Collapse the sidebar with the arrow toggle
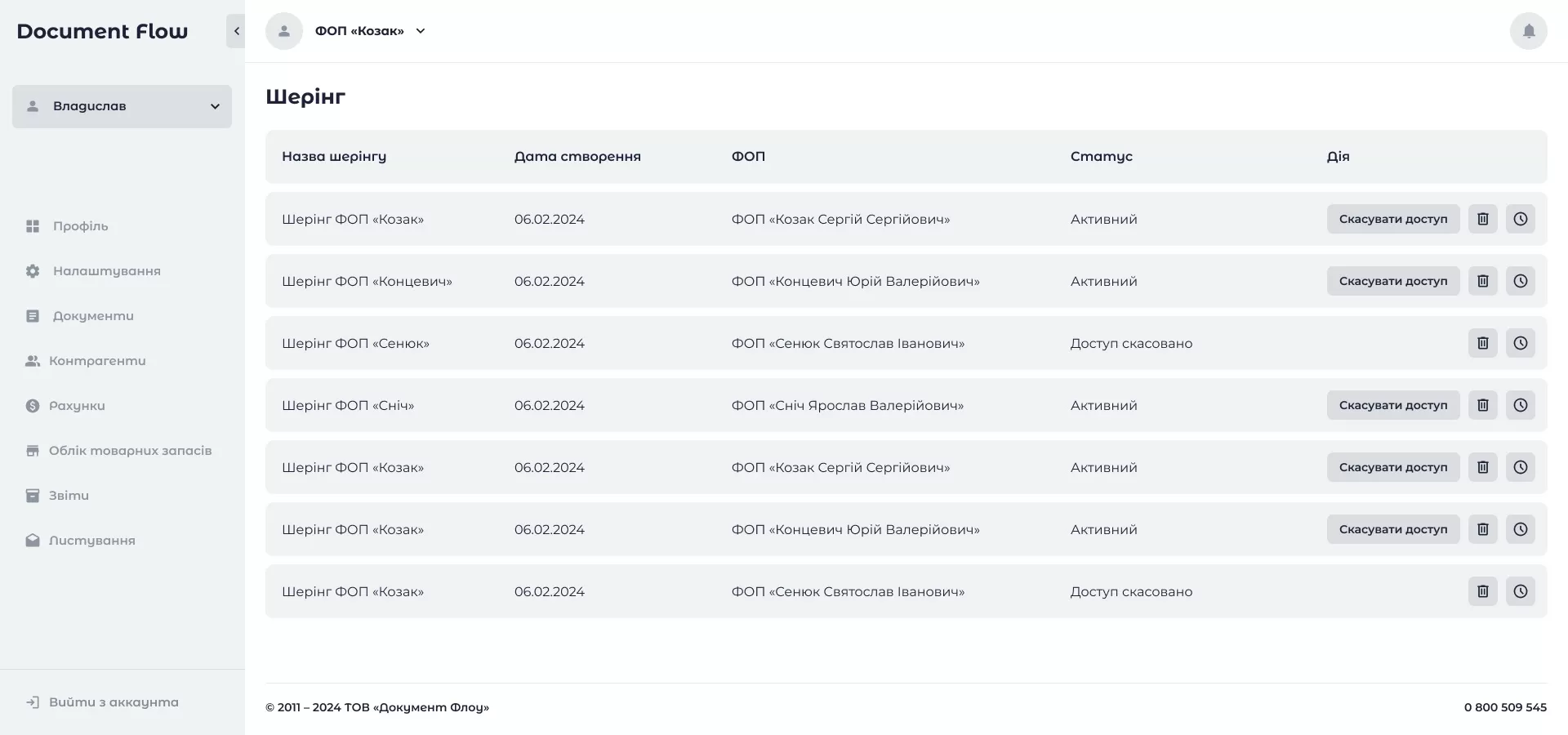Viewport: 1568px width, 735px height. (236, 31)
